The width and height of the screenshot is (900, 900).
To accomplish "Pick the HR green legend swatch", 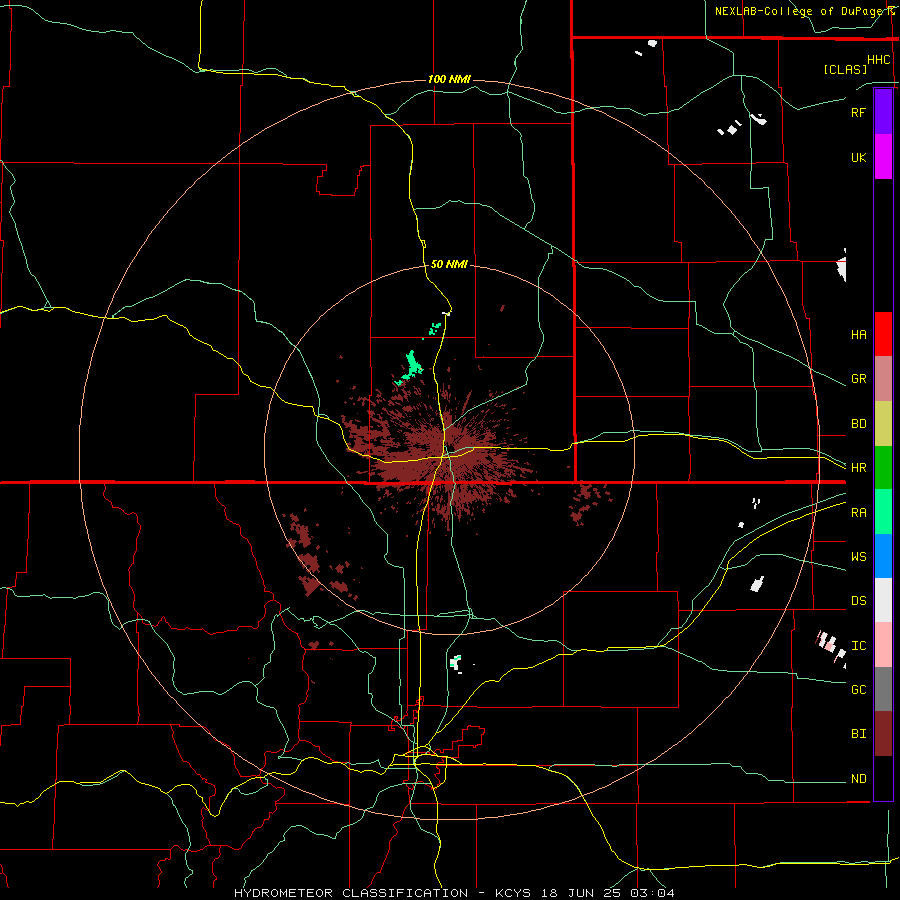I will click(883, 468).
